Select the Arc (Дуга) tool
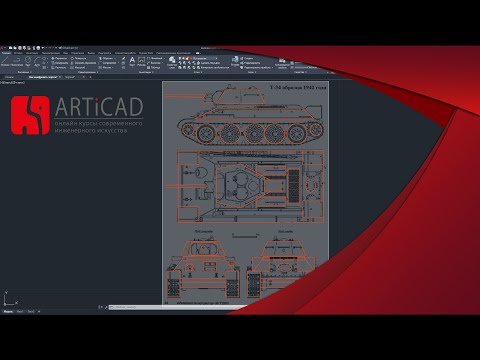The image size is (480, 360). (37, 61)
